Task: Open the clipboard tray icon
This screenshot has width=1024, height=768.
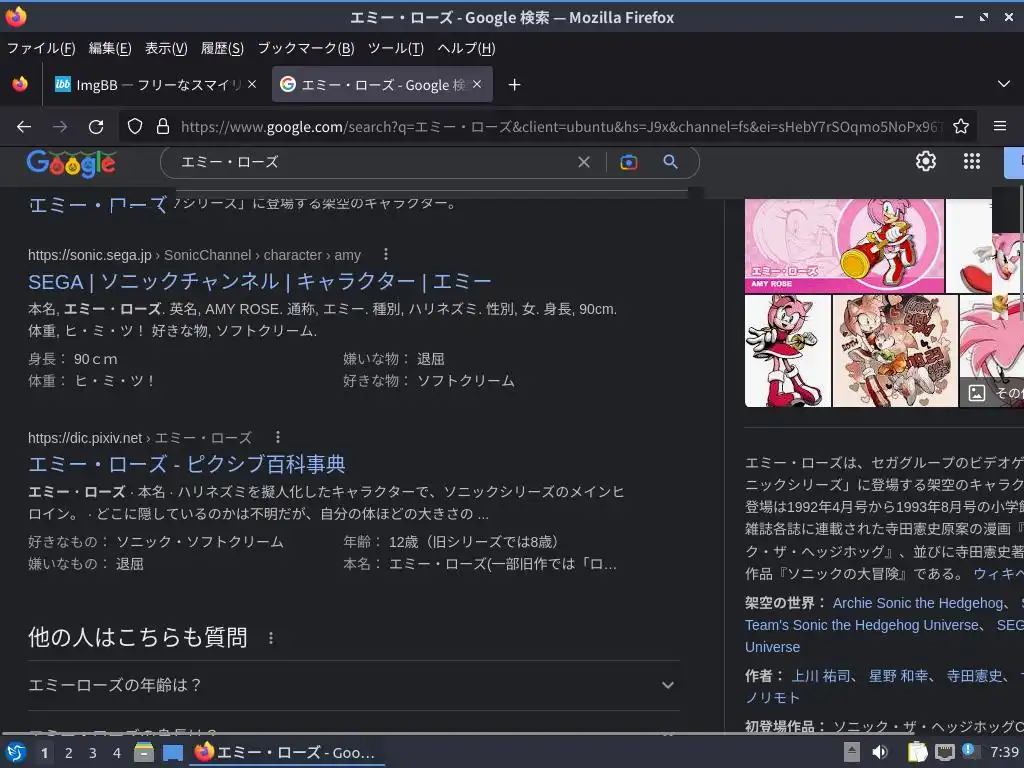Action: 917,752
